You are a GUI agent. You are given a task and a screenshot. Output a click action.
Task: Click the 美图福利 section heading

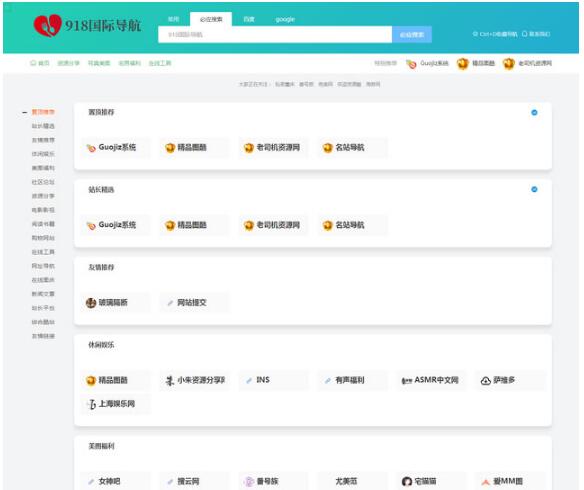[x=101, y=446]
